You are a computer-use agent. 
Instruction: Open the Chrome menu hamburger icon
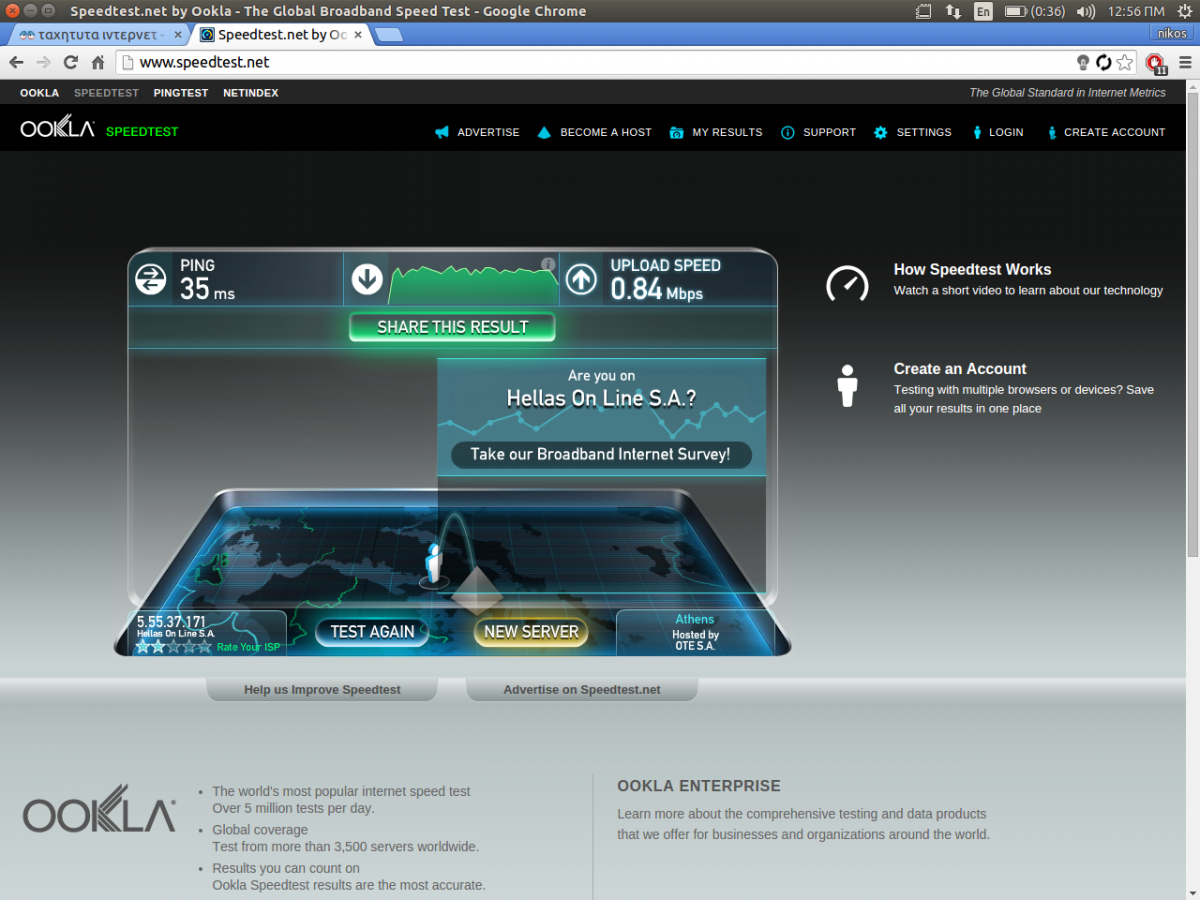pos(1185,62)
